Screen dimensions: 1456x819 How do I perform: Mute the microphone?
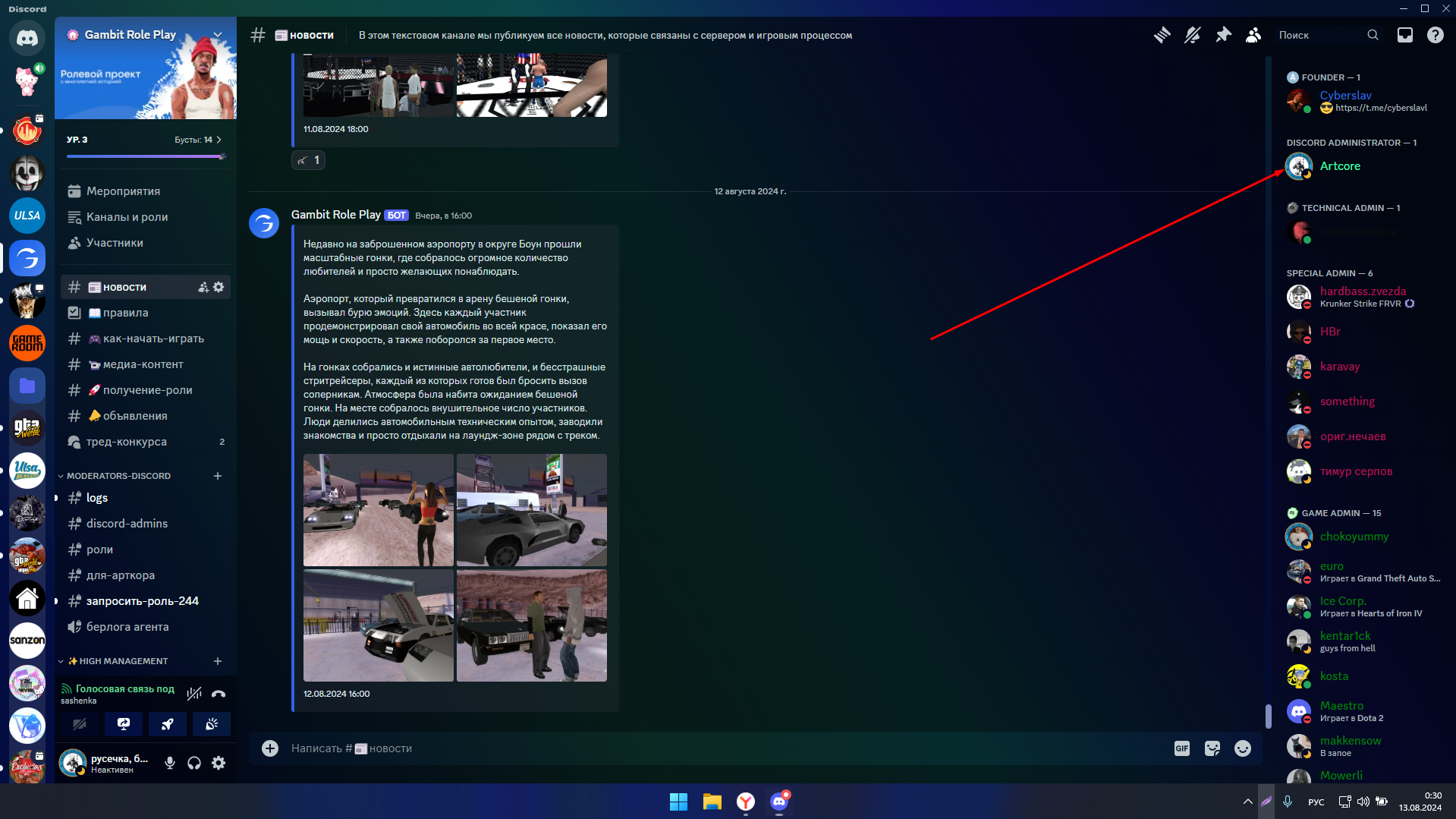pyautogui.click(x=170, y=763)
